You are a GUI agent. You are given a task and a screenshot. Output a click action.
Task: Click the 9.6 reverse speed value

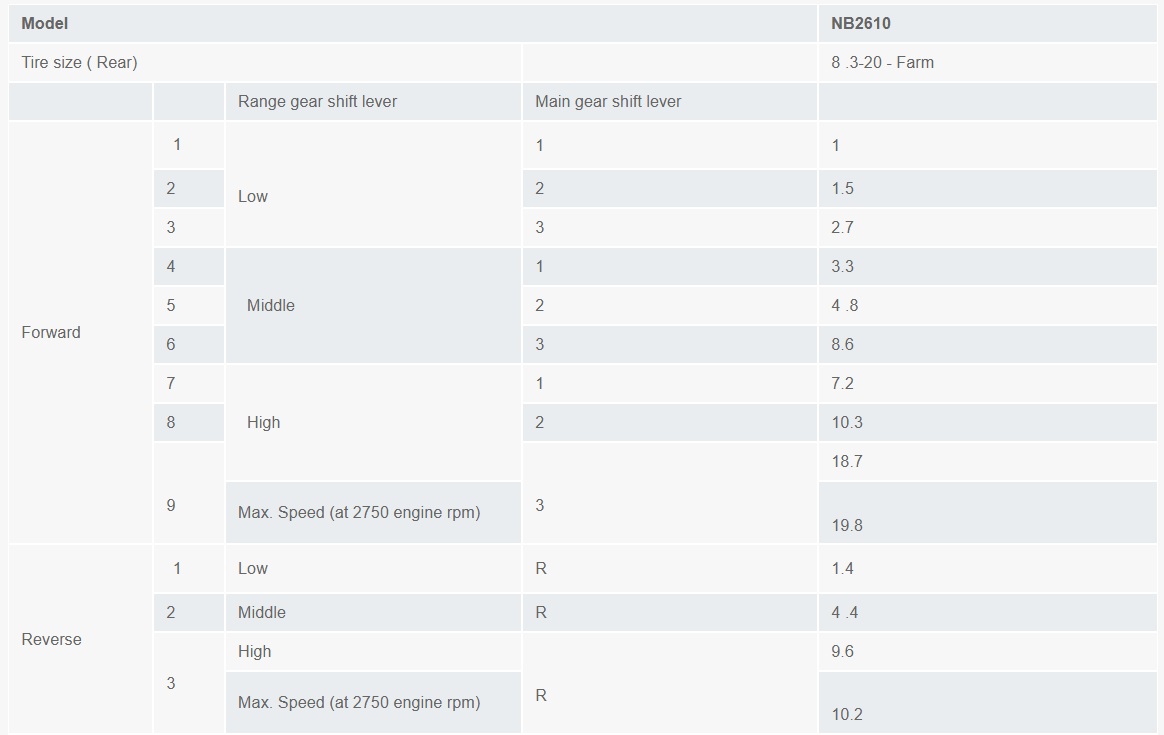(842, 651)
